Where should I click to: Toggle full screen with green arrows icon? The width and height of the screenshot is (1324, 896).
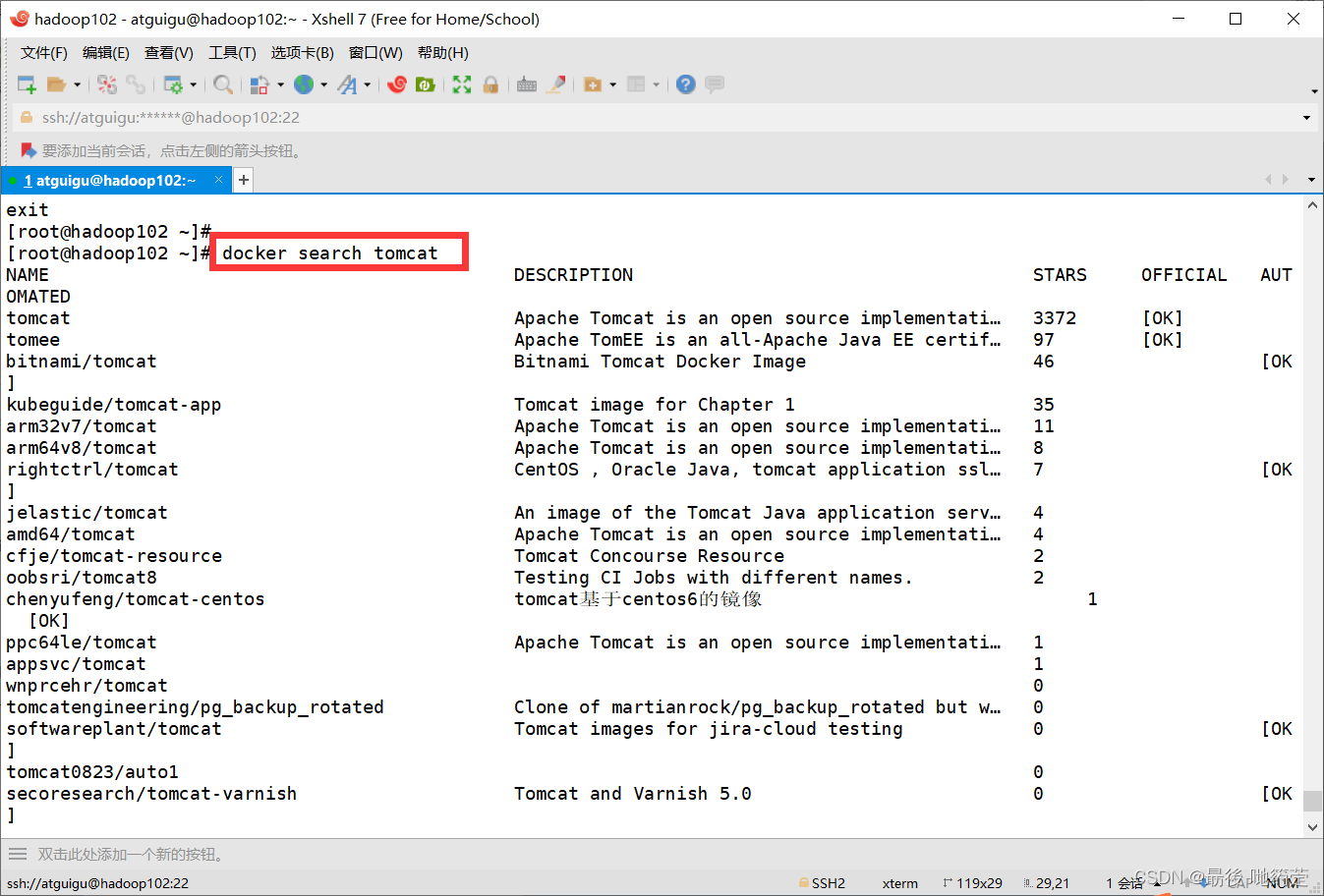click(x=462, y=84)
